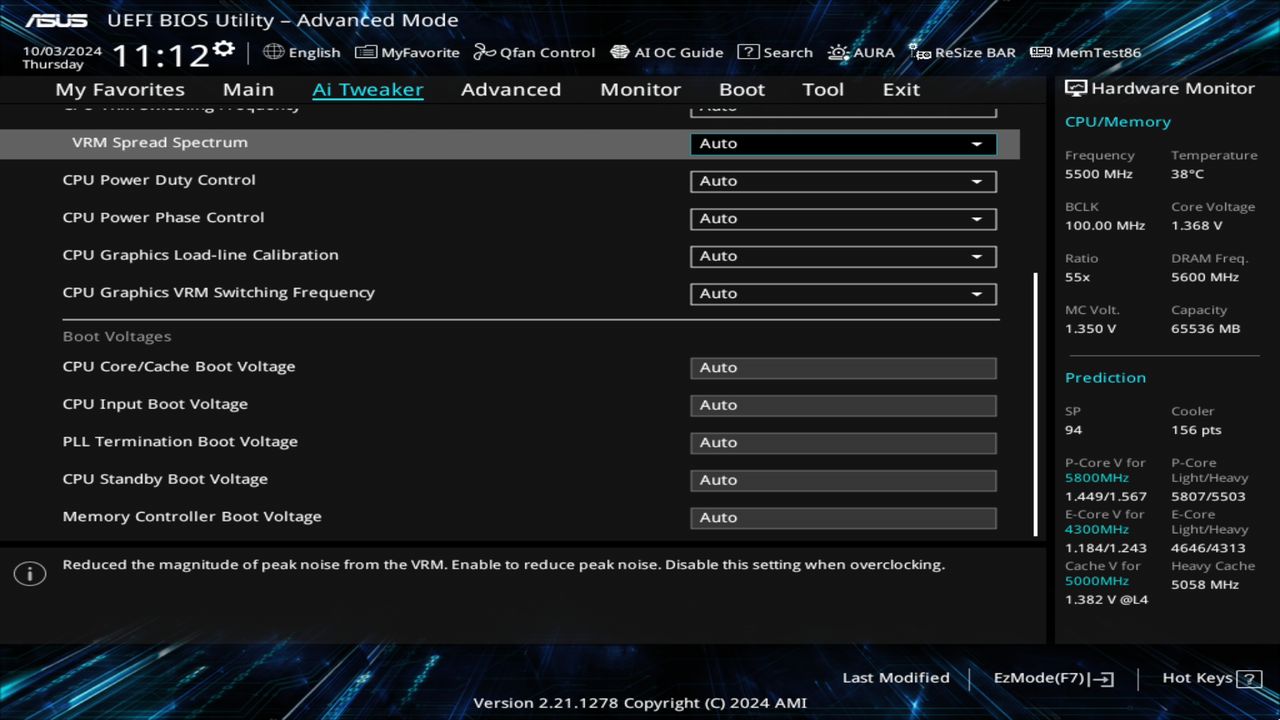Open the VRM Spread Spectrum dropdown
The height and width of the screenshot is (720, 1280).
coord(842,143)
